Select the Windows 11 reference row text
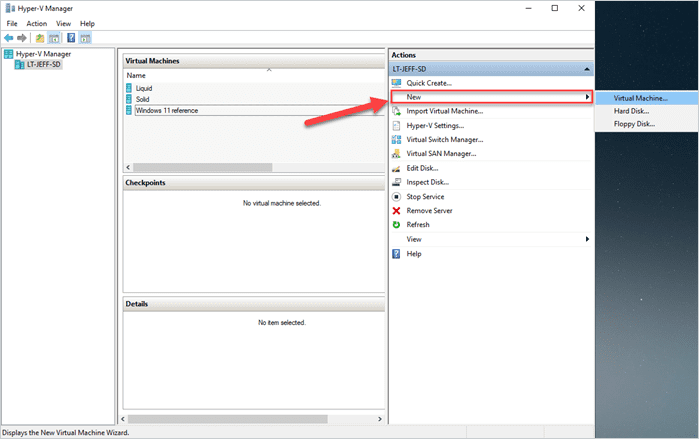 pyautogui.click(x=167, y=111)
